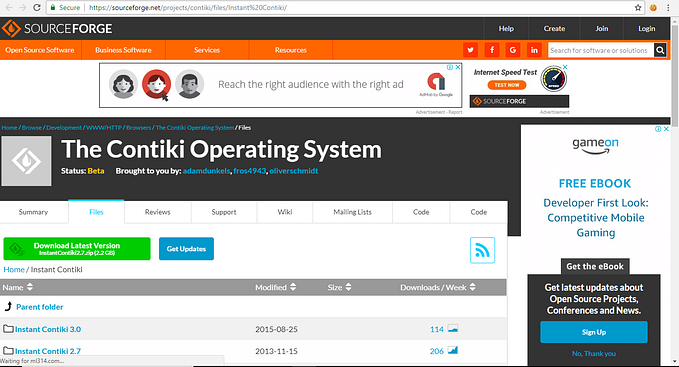Go back in browser history
Image resolution: width=679 pixels, height=367 pixels.
pos(9,7)
